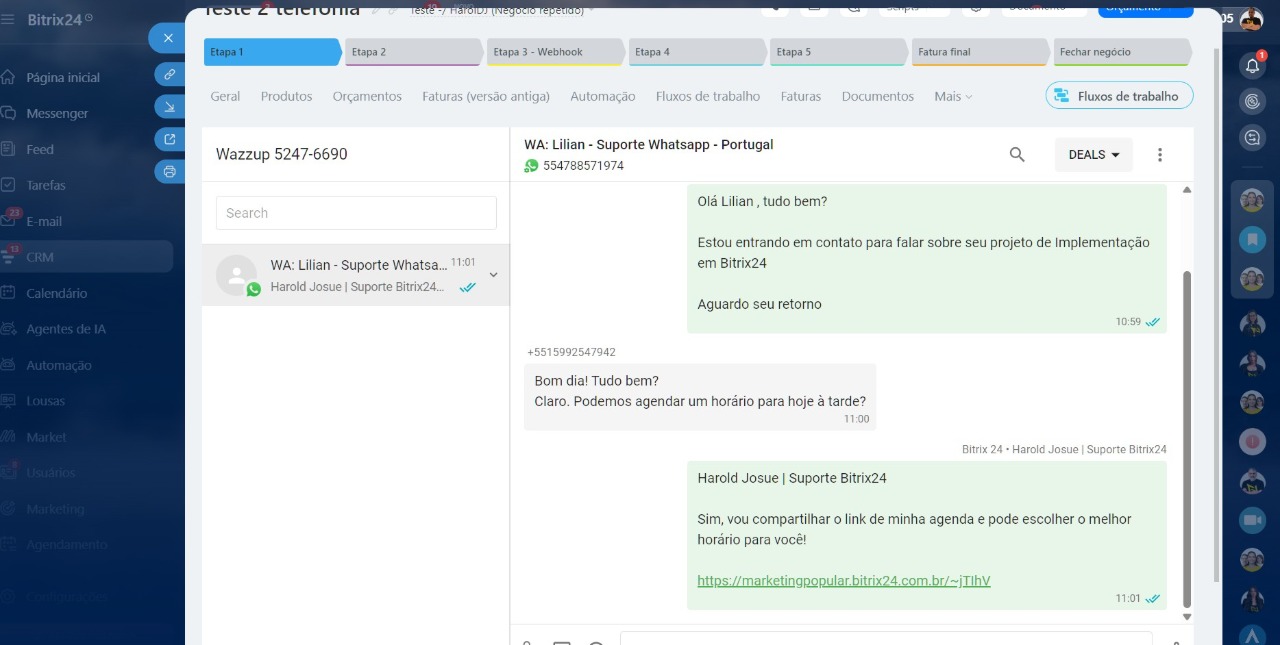Open chat three-dot options menu
Screen dimensions: 1280x645
[x=1160, y=155]
